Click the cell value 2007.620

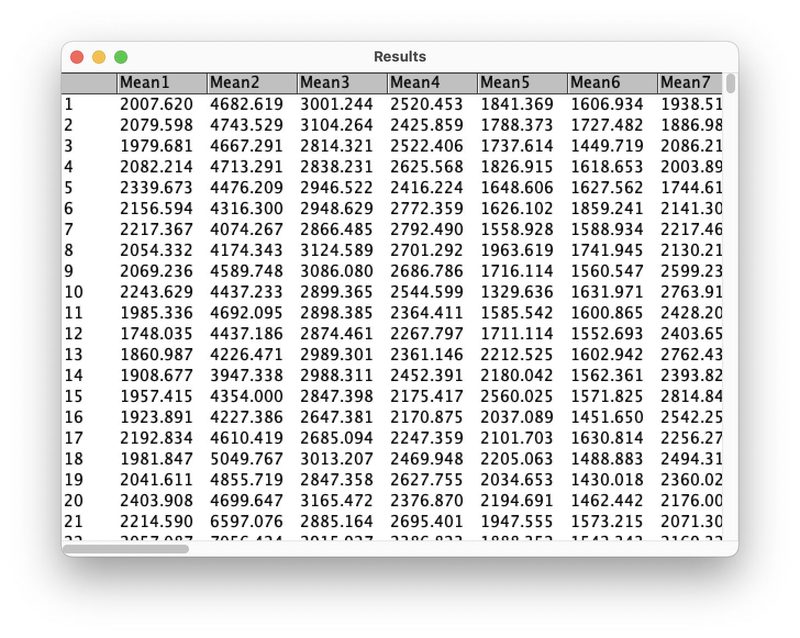click(x=157, y=105)
